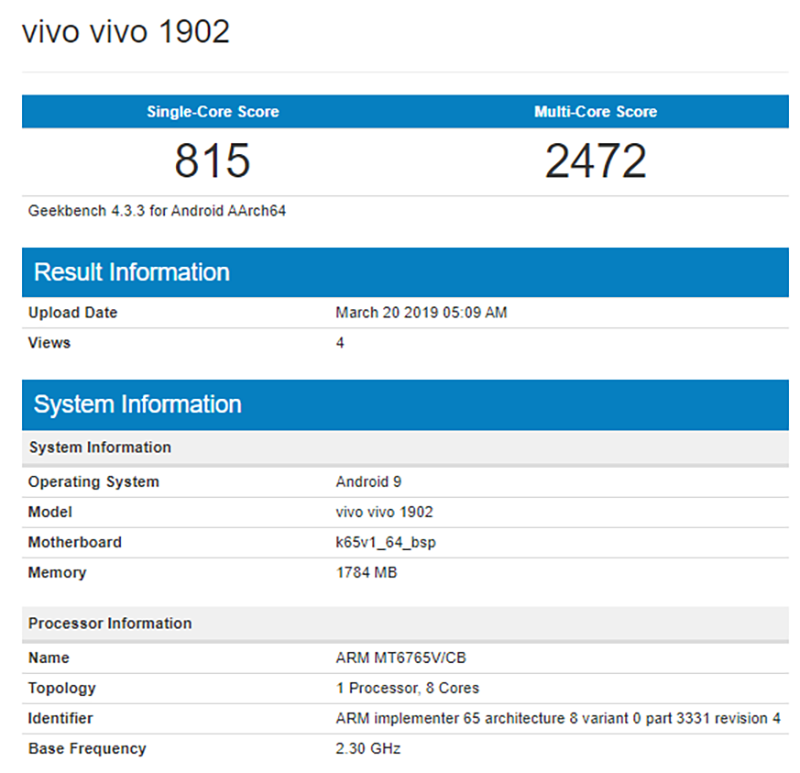The height and width of the screenshot is (773, 800).
Task: Click the Model label
Action: (50, 512)
